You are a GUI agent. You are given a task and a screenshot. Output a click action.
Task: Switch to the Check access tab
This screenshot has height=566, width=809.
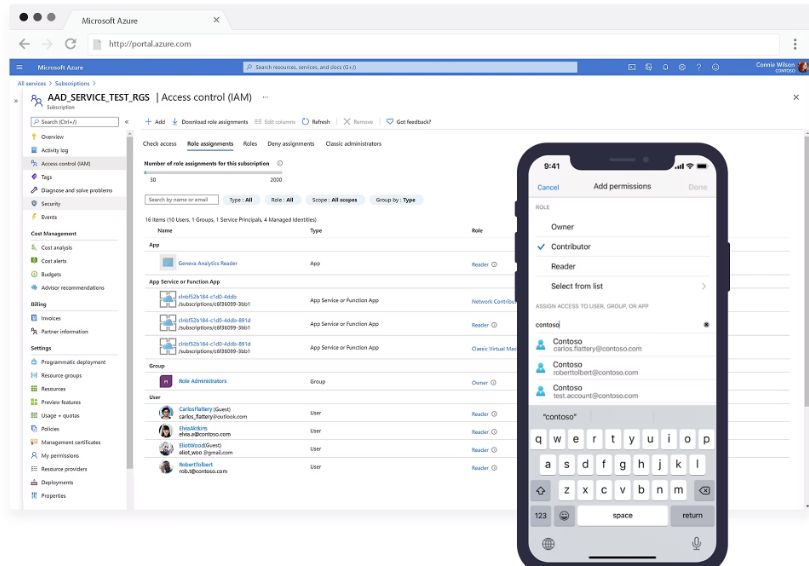[x=159, y=144]
